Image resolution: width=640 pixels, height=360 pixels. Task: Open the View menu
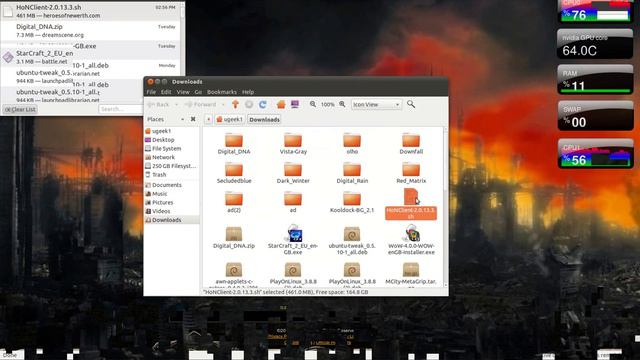click(x=183, y=92)
